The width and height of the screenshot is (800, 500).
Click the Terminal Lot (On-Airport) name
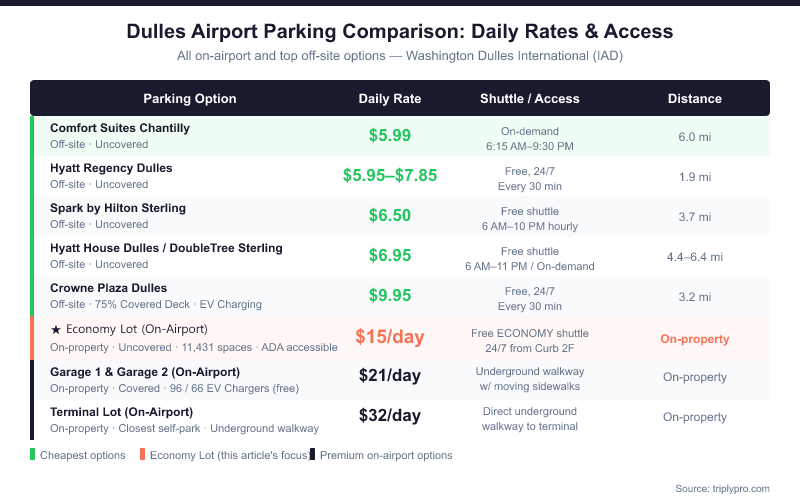point(121,411)
